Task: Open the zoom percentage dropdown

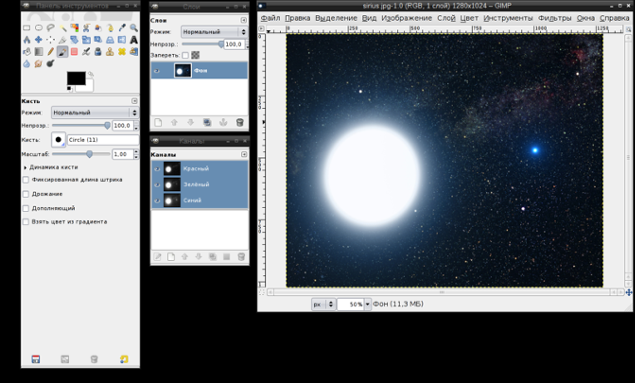Action: tap(367, 304)
